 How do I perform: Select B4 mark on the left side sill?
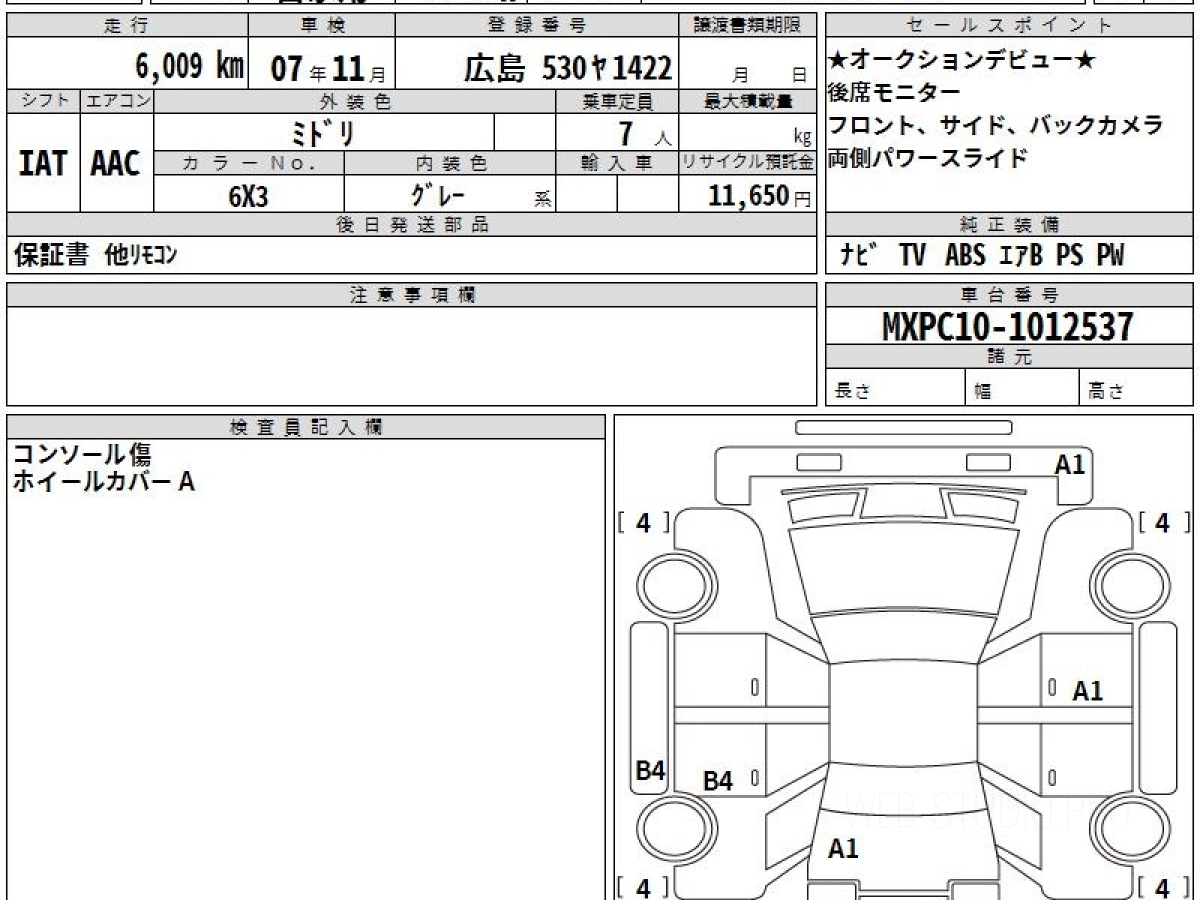pyautogui.click(x=651, y=770)
